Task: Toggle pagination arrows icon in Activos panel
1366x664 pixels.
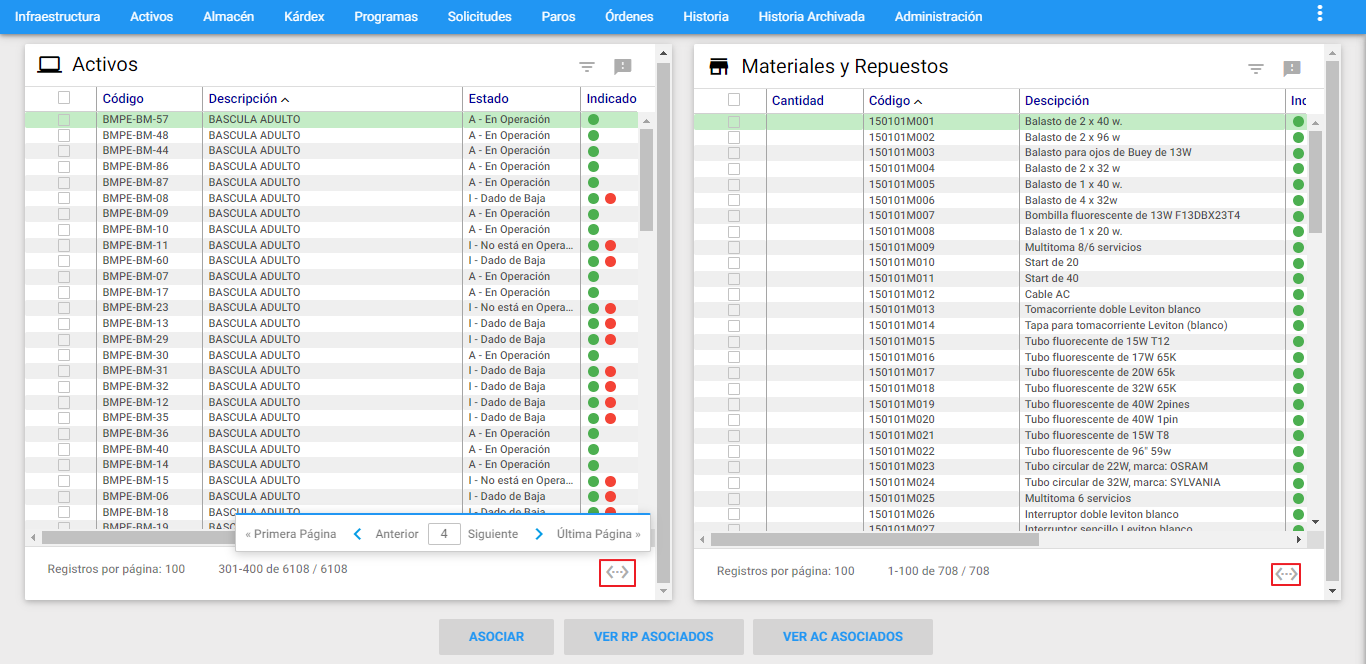Action: click(x=618, y=573)
